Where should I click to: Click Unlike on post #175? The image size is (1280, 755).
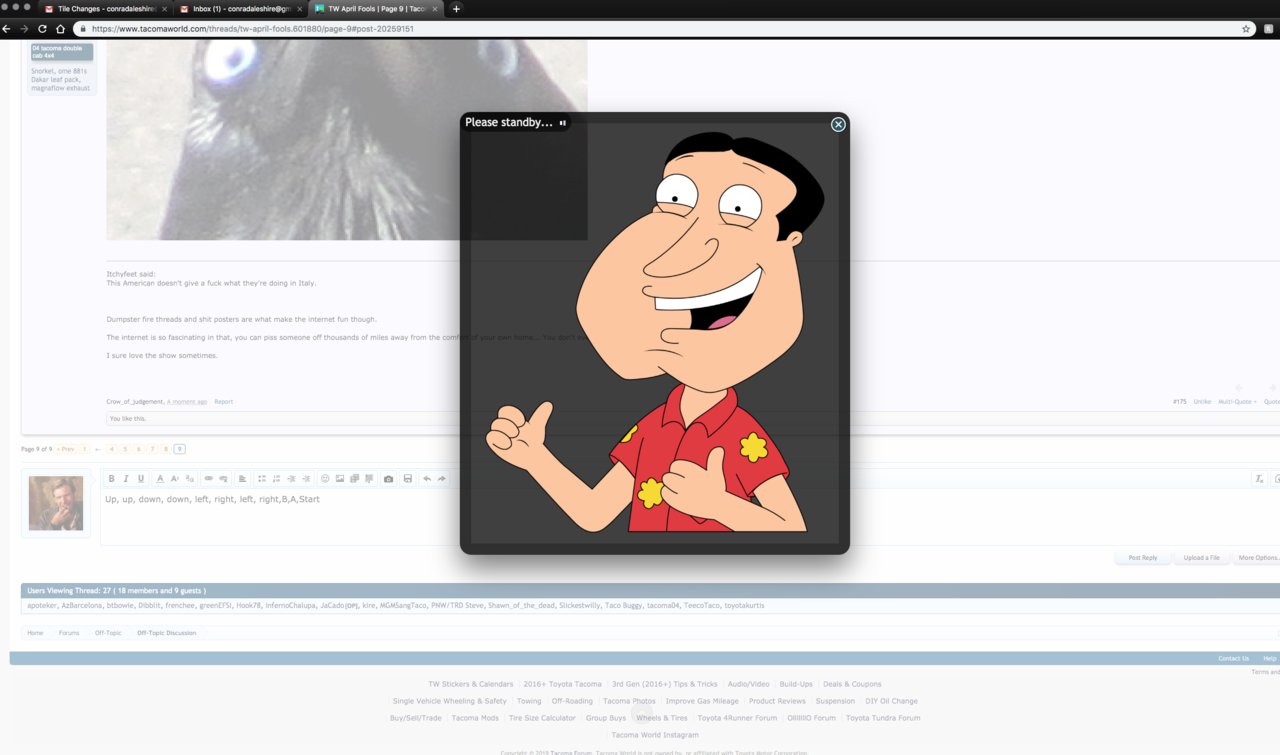click(1202, 402)
